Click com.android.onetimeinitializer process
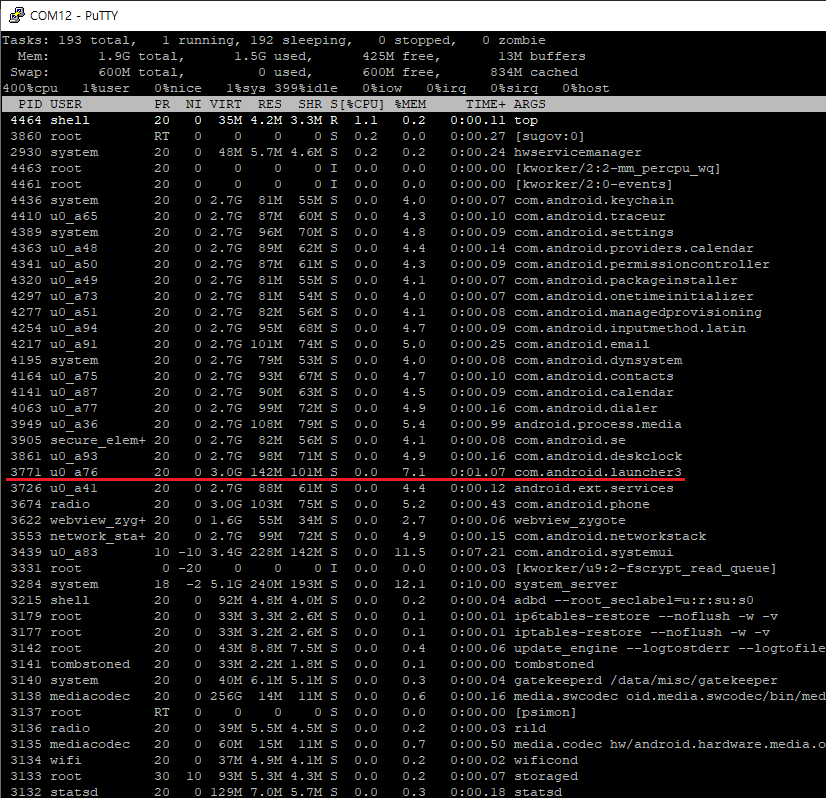 click(634, 296)
